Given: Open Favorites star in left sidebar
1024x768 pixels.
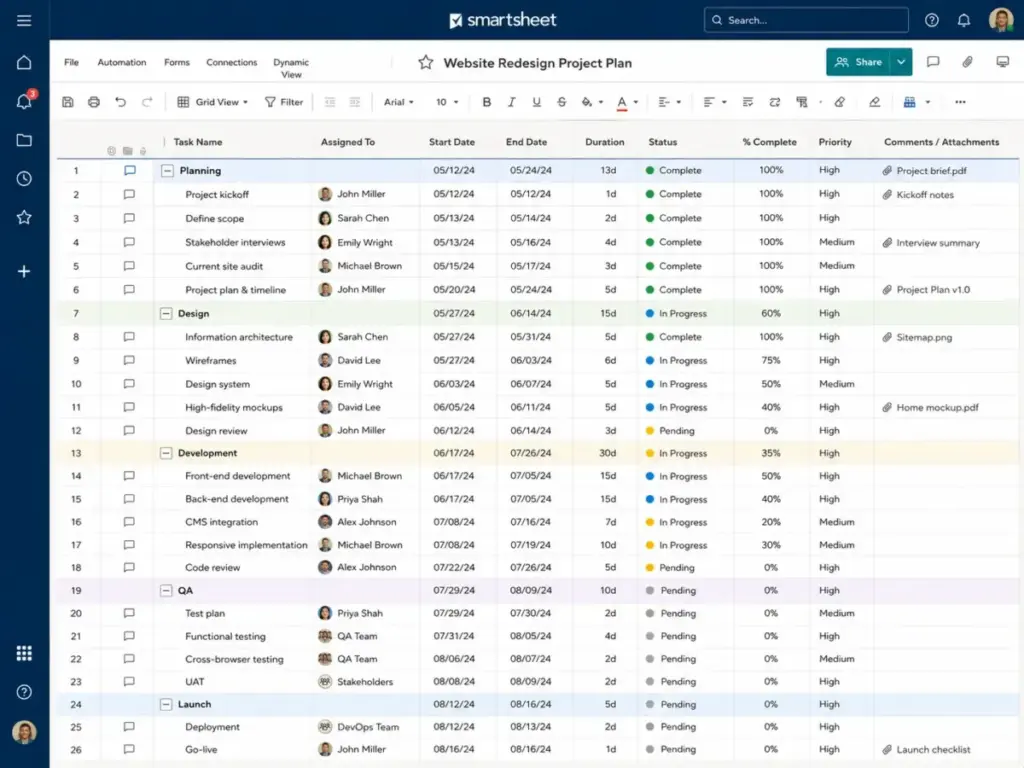Looking at the screenshot, I should pos(24,217).
